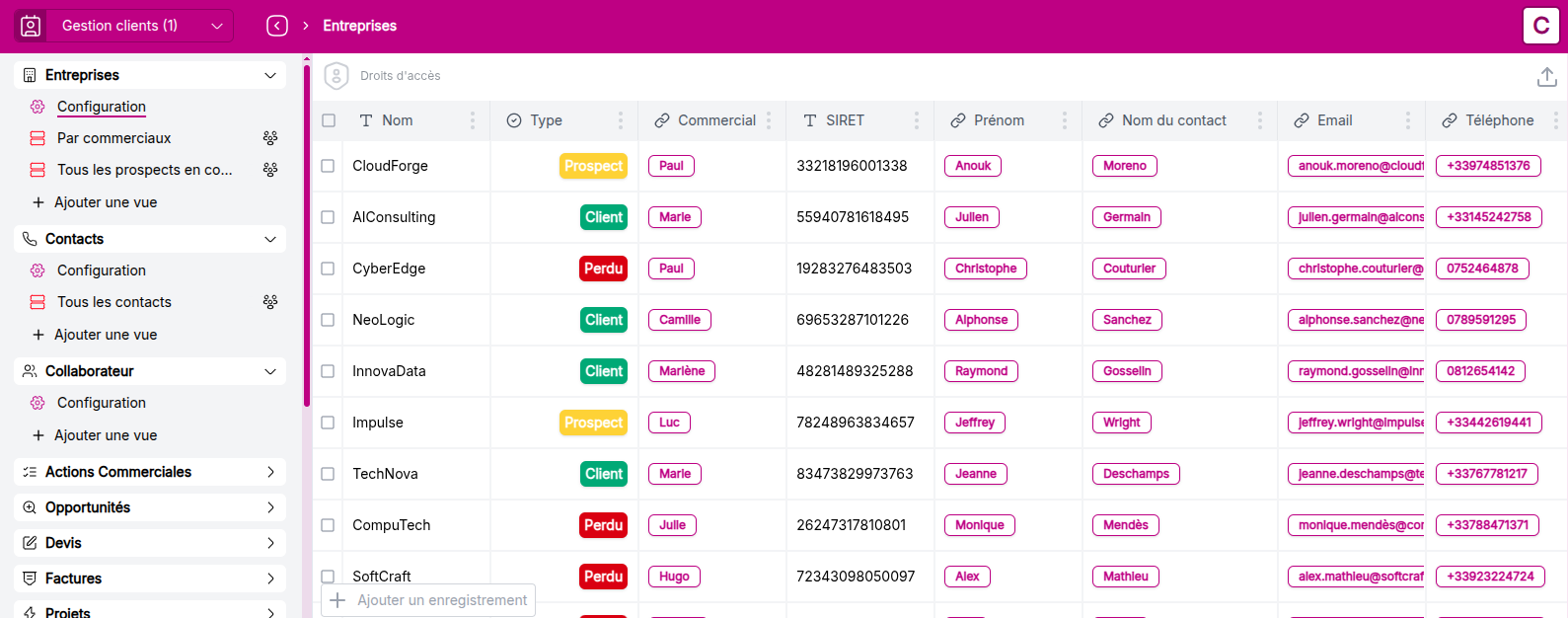This screenshot has height=618, width=1568.
Task: Click Ajouter un enregistrement button
Action: tap(429, 600)
